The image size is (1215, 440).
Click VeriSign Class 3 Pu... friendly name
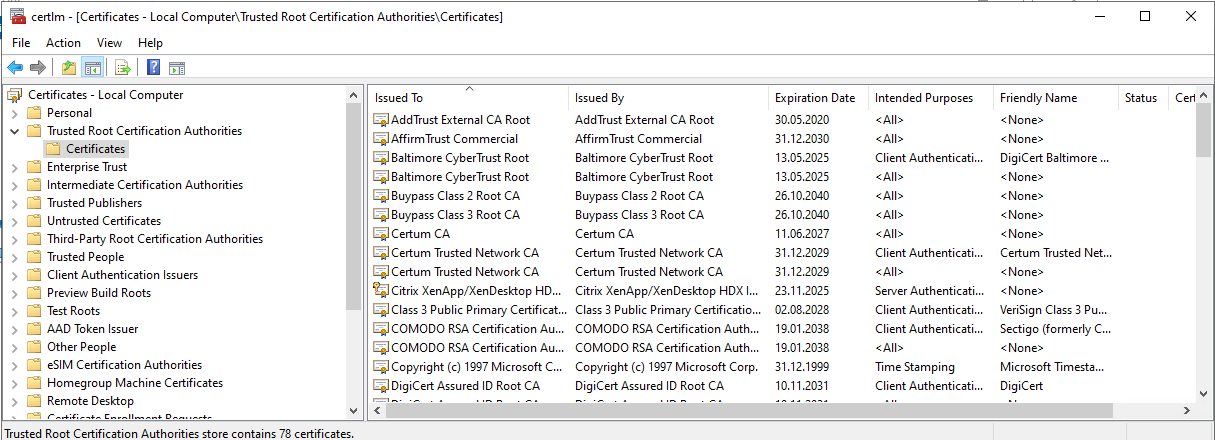[x=1055, y=310]
